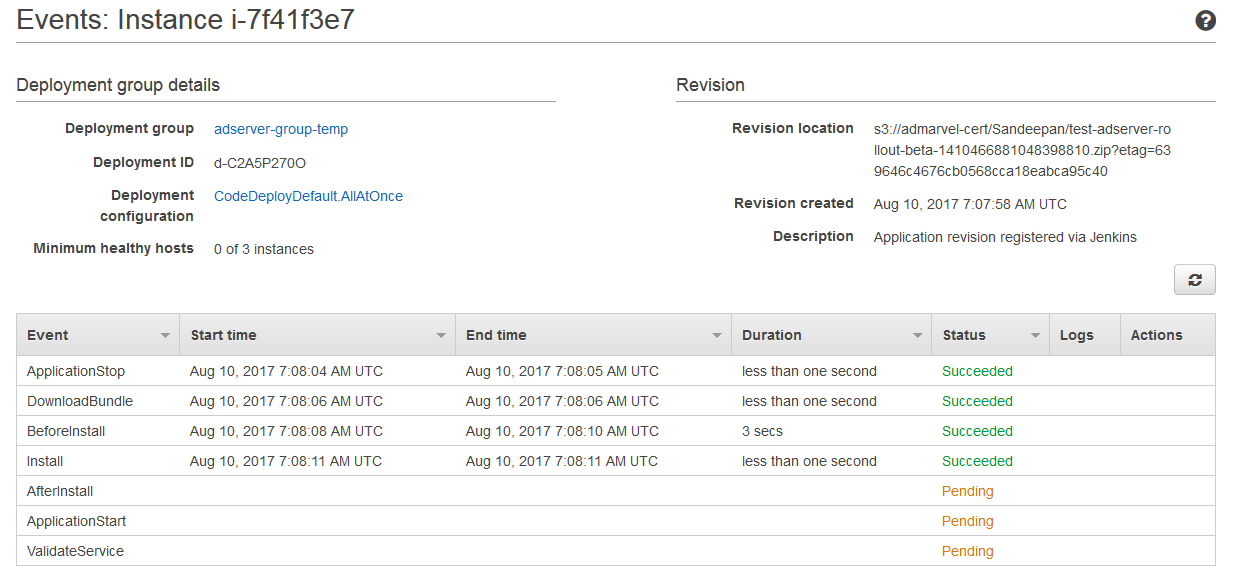The height and width of the screenshot is (580, 1234).
Task: Click the Logs column header
Action: (1076, 335)
